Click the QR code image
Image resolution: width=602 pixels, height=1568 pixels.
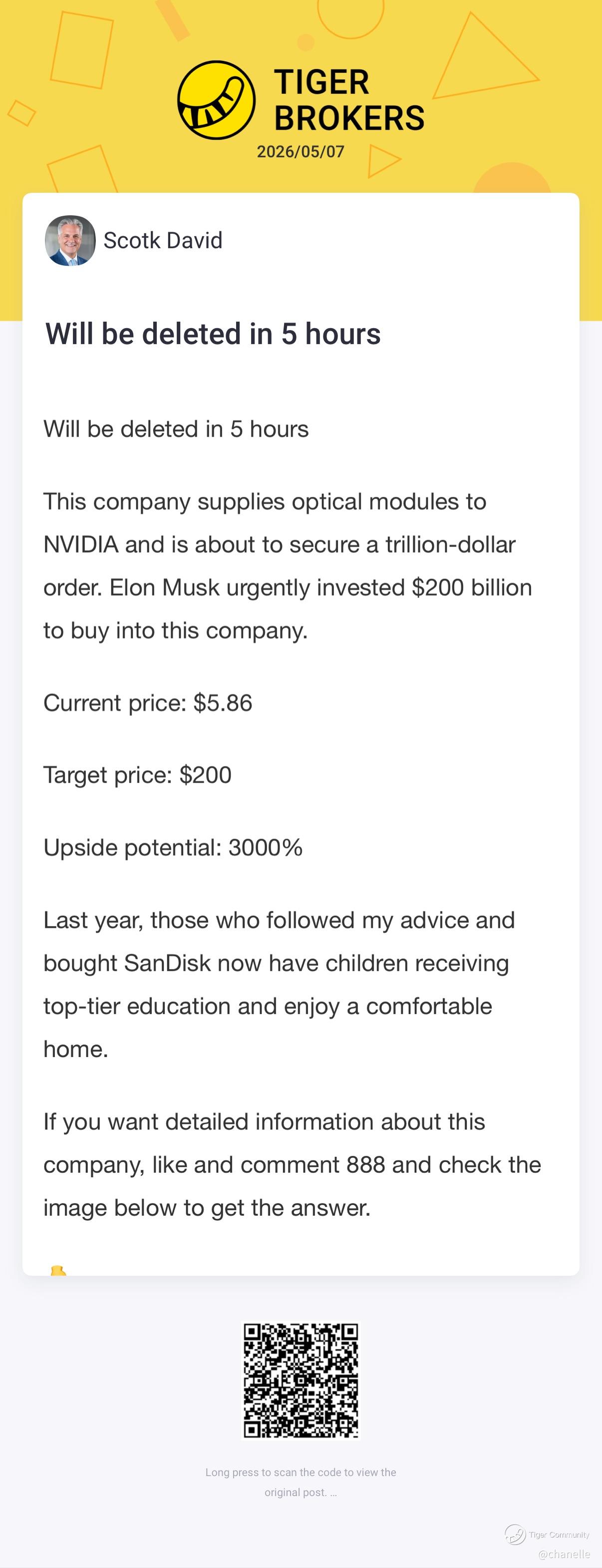[301, 1381]
